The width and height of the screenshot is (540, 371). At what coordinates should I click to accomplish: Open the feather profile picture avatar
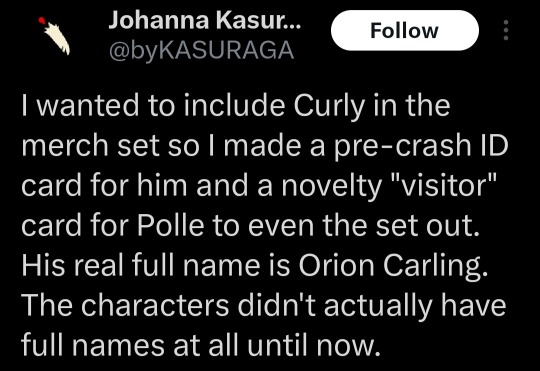(54, 36)
